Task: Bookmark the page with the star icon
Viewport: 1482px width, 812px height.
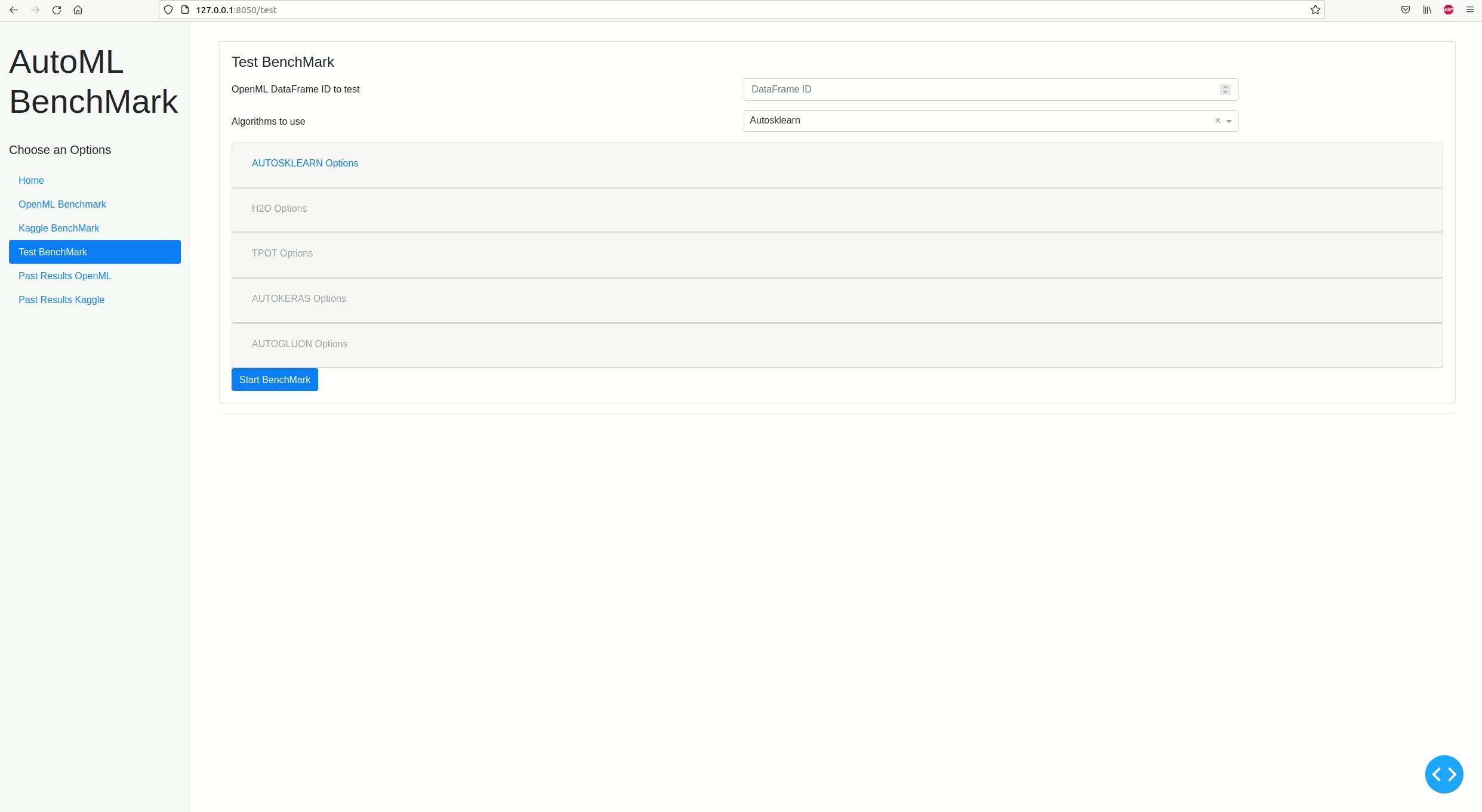Action: pyautogui.click(x=1315, y=10)
